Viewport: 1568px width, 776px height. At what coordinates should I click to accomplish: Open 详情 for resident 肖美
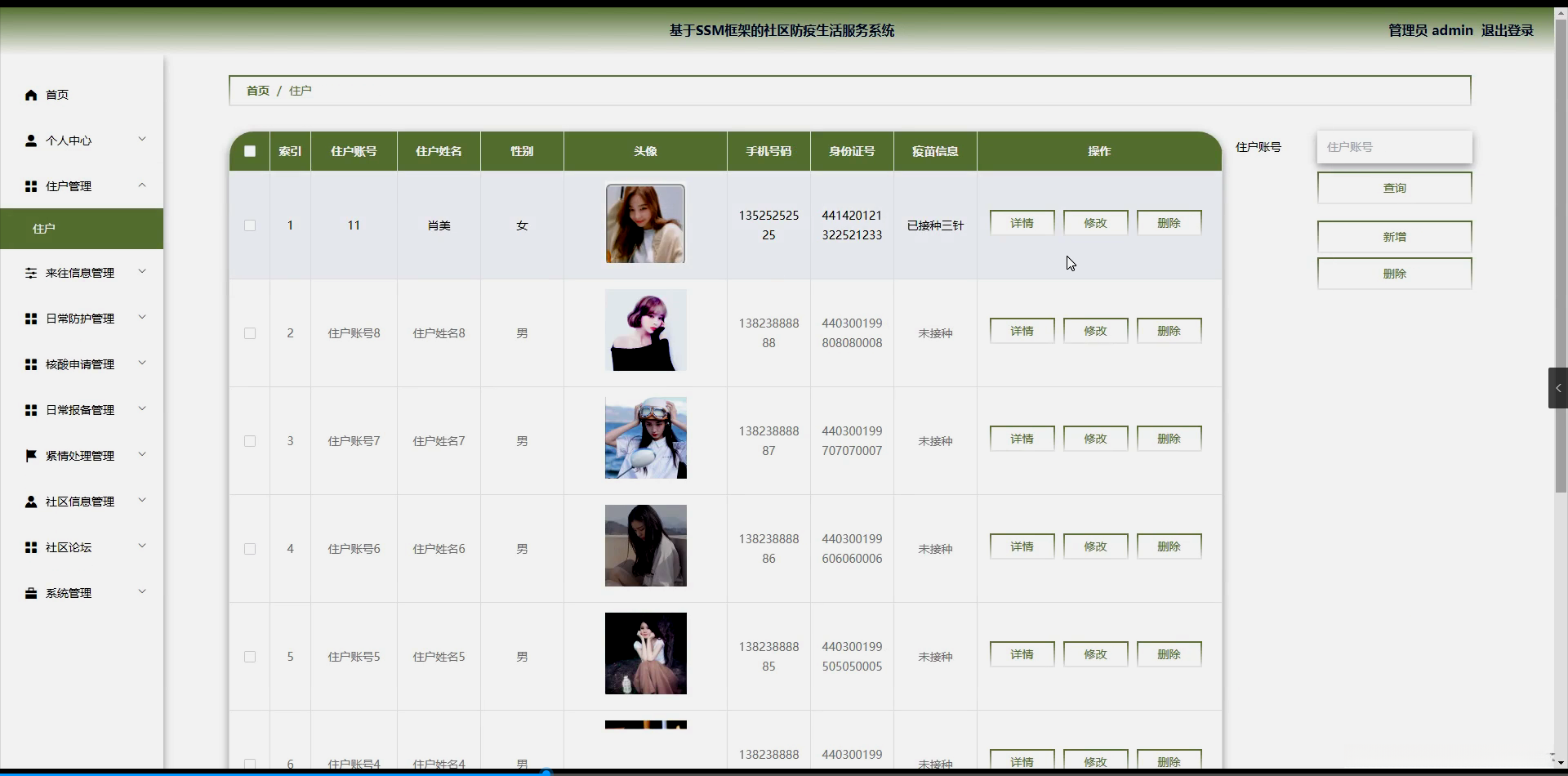click(1022, 223)
